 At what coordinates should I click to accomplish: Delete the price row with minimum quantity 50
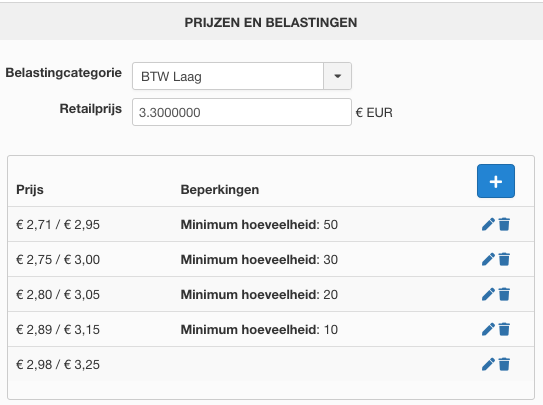504,224
